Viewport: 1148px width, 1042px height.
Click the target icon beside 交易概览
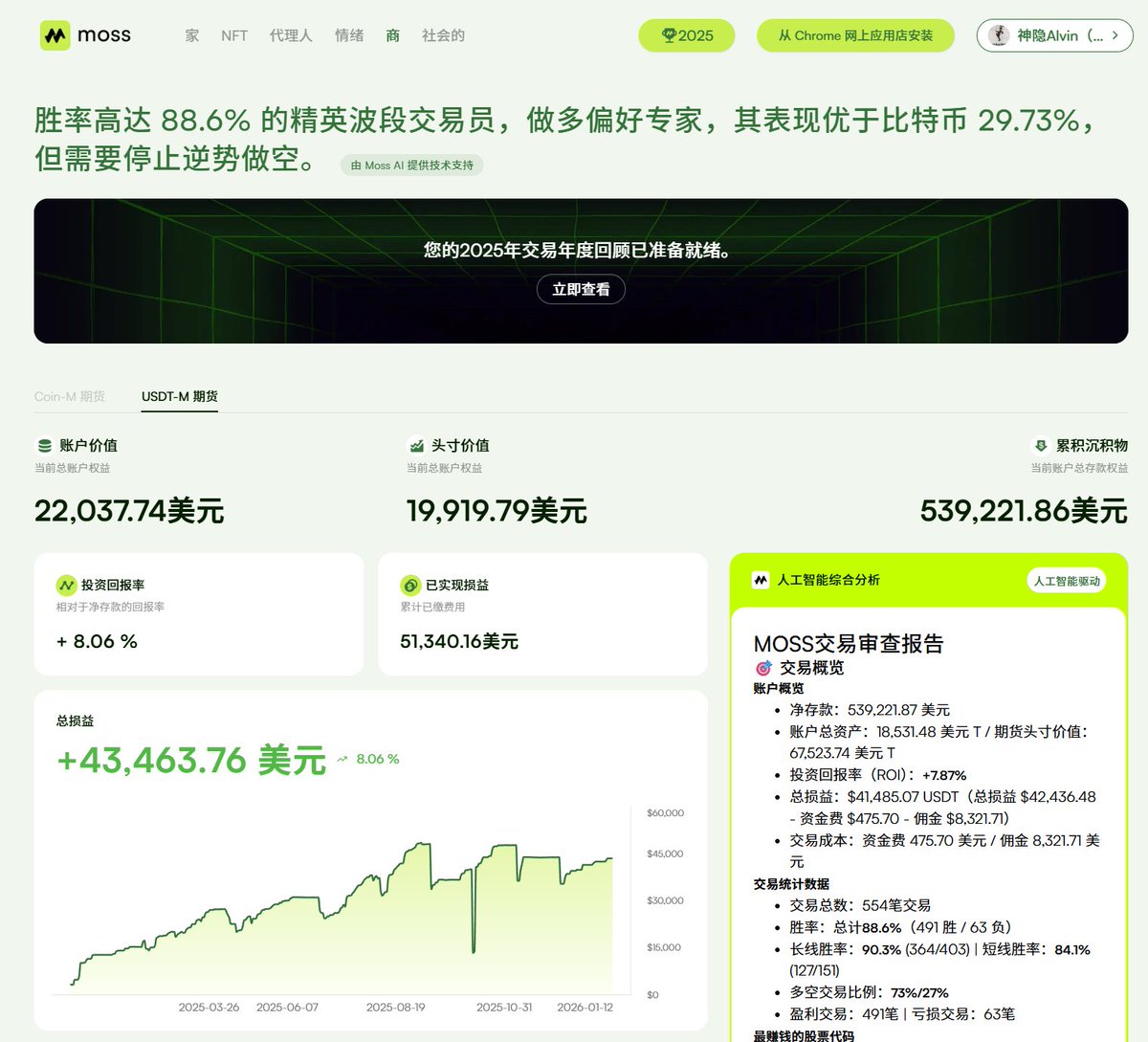click(763, 668)
